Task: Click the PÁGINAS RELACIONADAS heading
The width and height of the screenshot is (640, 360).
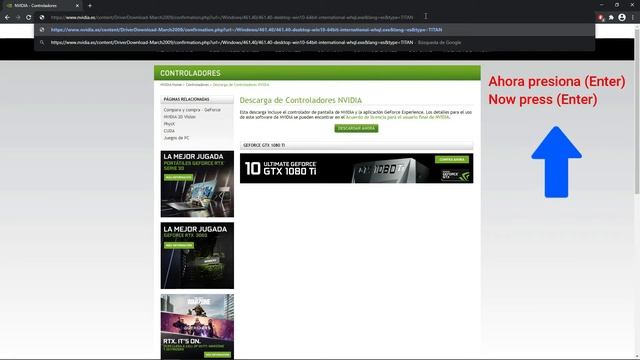Action: coord(187,99)
